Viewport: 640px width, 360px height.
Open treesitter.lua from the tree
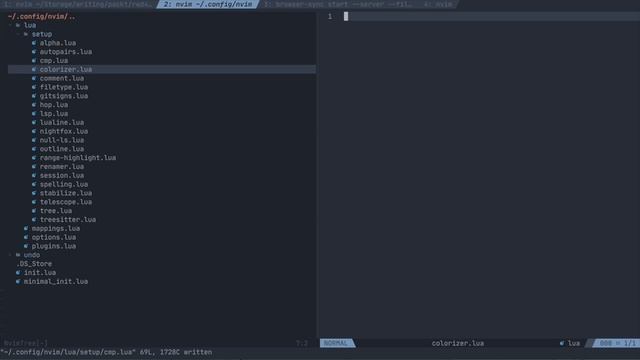coord(68,220)
